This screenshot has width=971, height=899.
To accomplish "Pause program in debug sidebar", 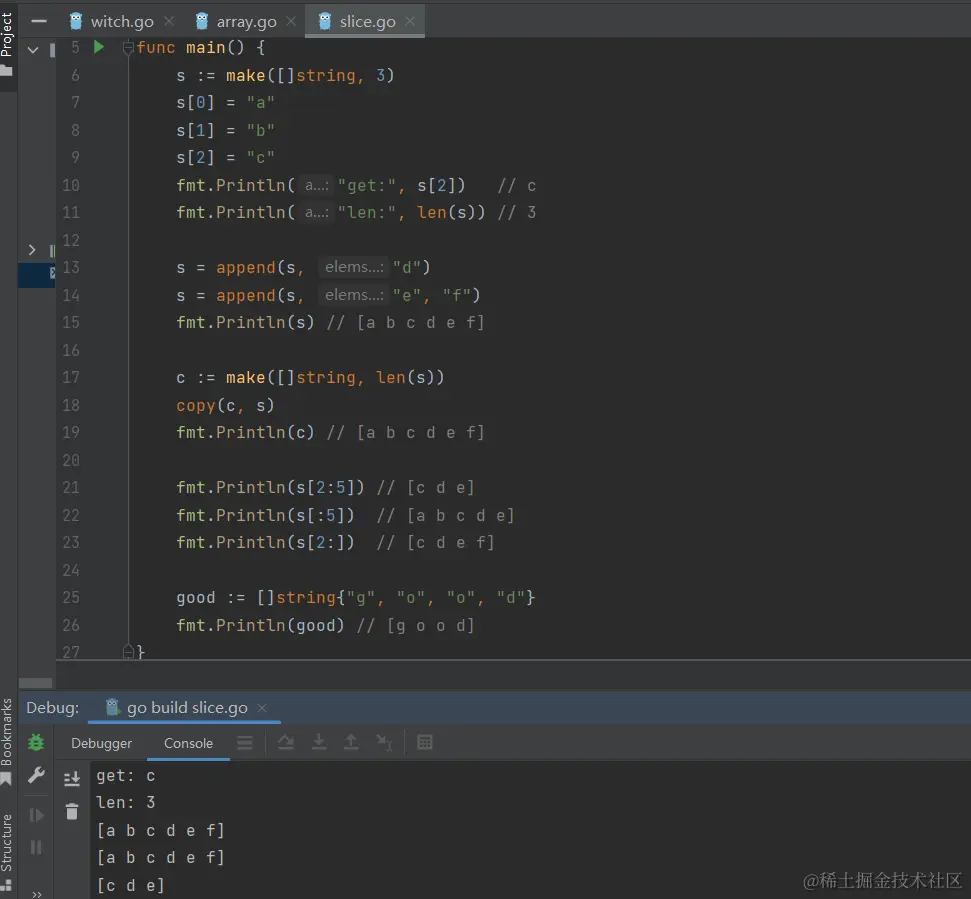I will [37, 847].
